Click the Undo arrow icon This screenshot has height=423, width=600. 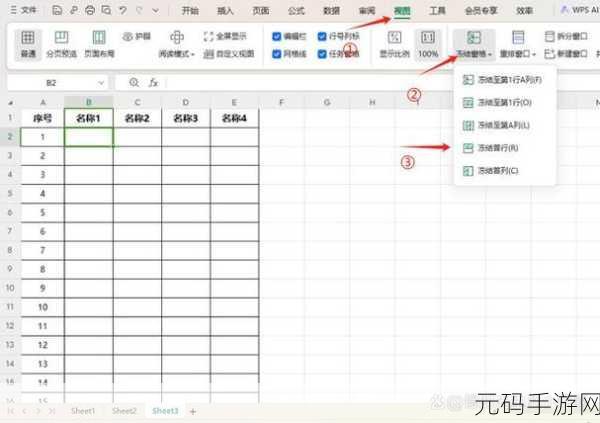click(122, 10)
